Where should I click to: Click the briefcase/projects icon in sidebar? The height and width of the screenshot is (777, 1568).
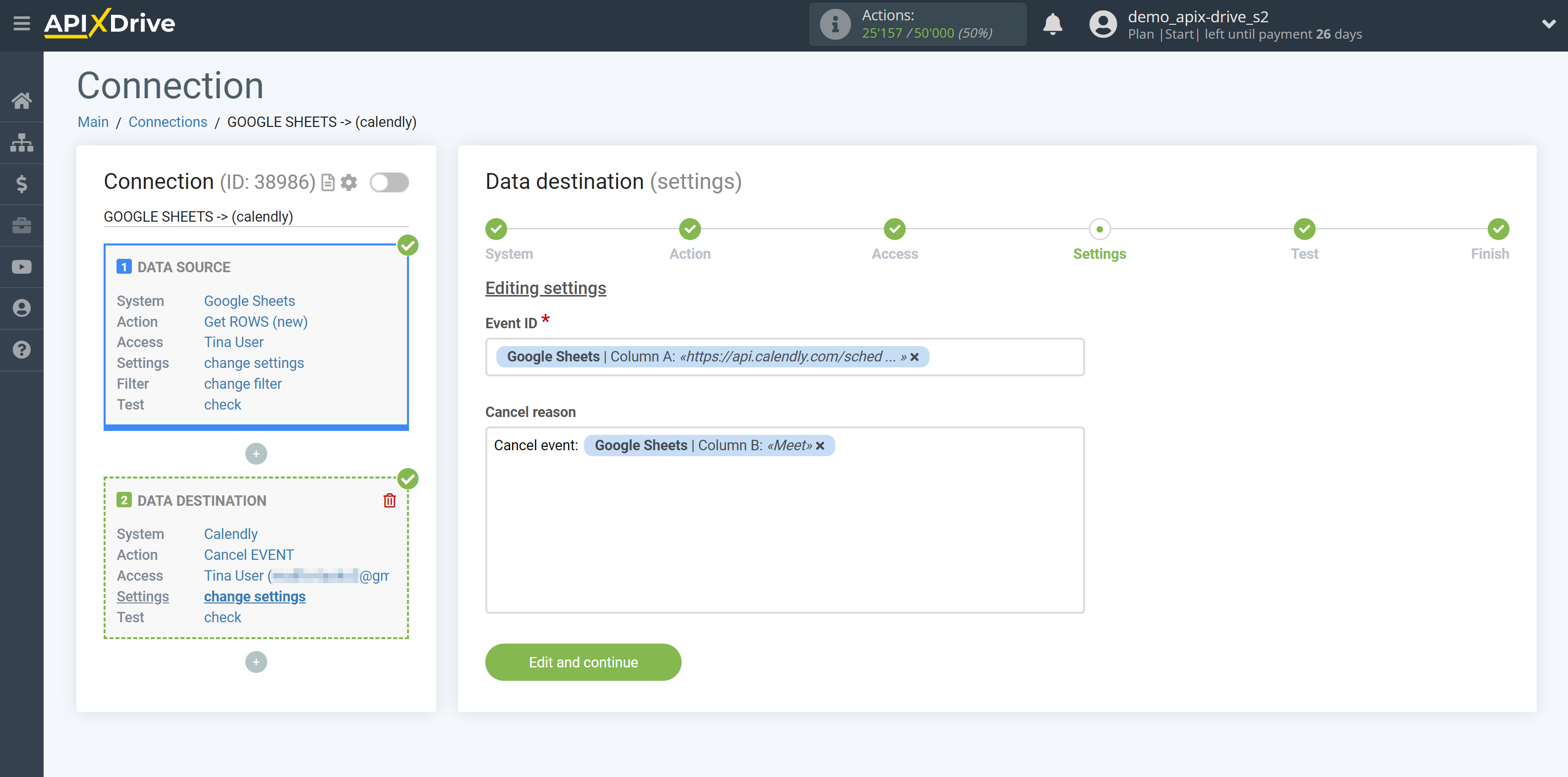click(x=22, y=225)
